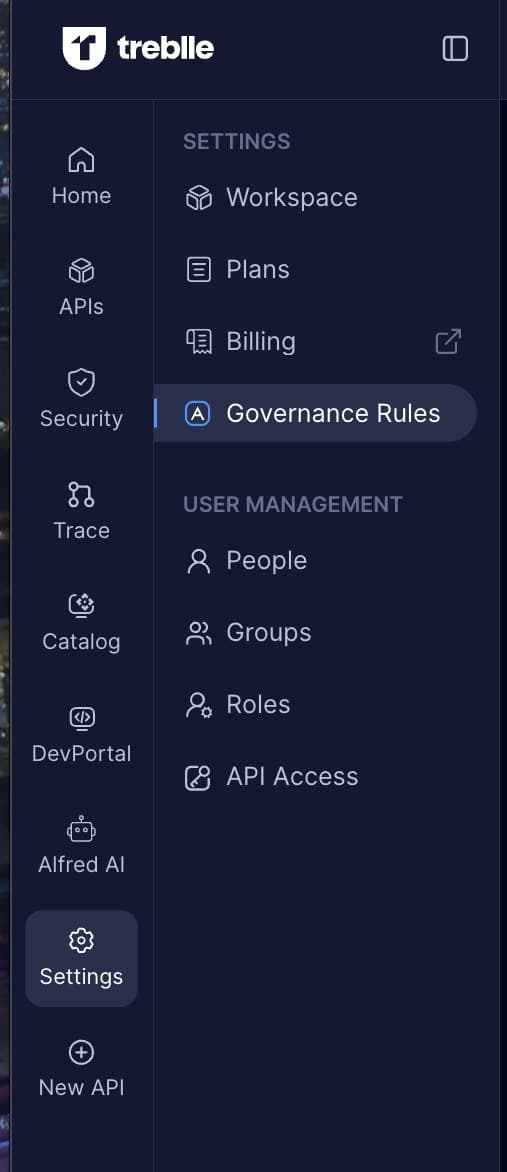Image resolution: width=507 pixels, height=1172 pixels.
Task: Open People under User Management
Action: pyautogui.click(x=316, y=561)
